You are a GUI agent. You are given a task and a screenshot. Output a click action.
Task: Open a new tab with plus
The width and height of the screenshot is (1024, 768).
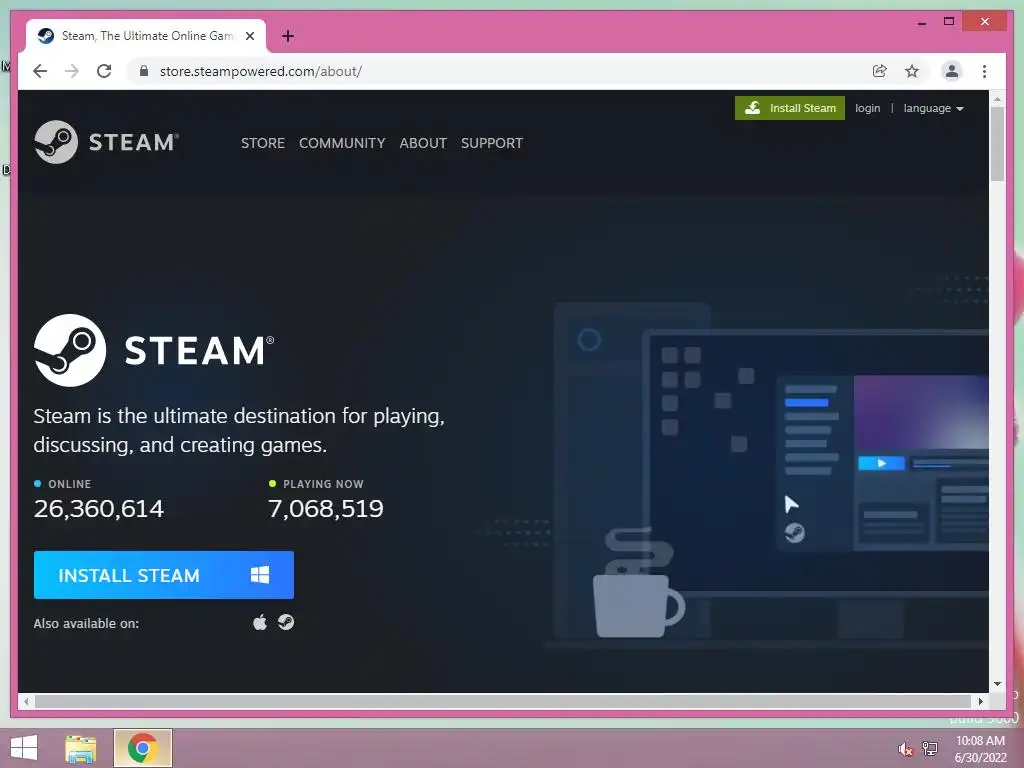[288, 36]
